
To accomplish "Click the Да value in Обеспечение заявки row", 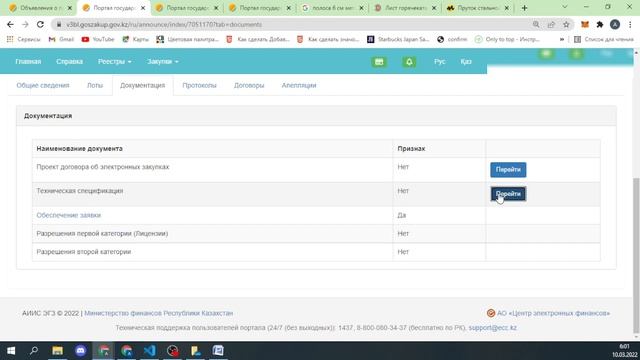I will [x=402, y=215].
